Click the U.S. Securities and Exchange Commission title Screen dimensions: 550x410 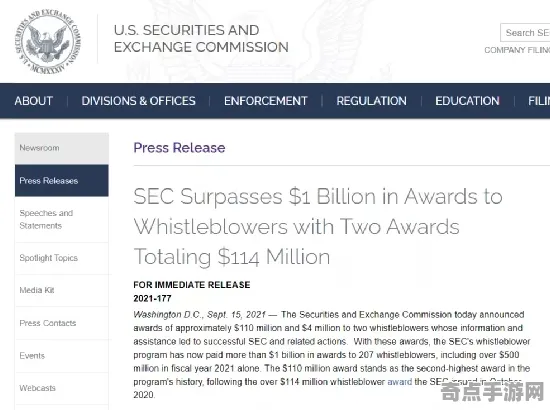tap(201, 39)
